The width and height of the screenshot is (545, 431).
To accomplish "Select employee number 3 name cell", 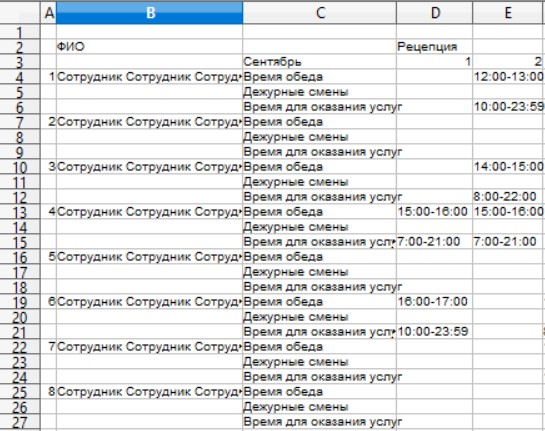I will pos(149,166).
